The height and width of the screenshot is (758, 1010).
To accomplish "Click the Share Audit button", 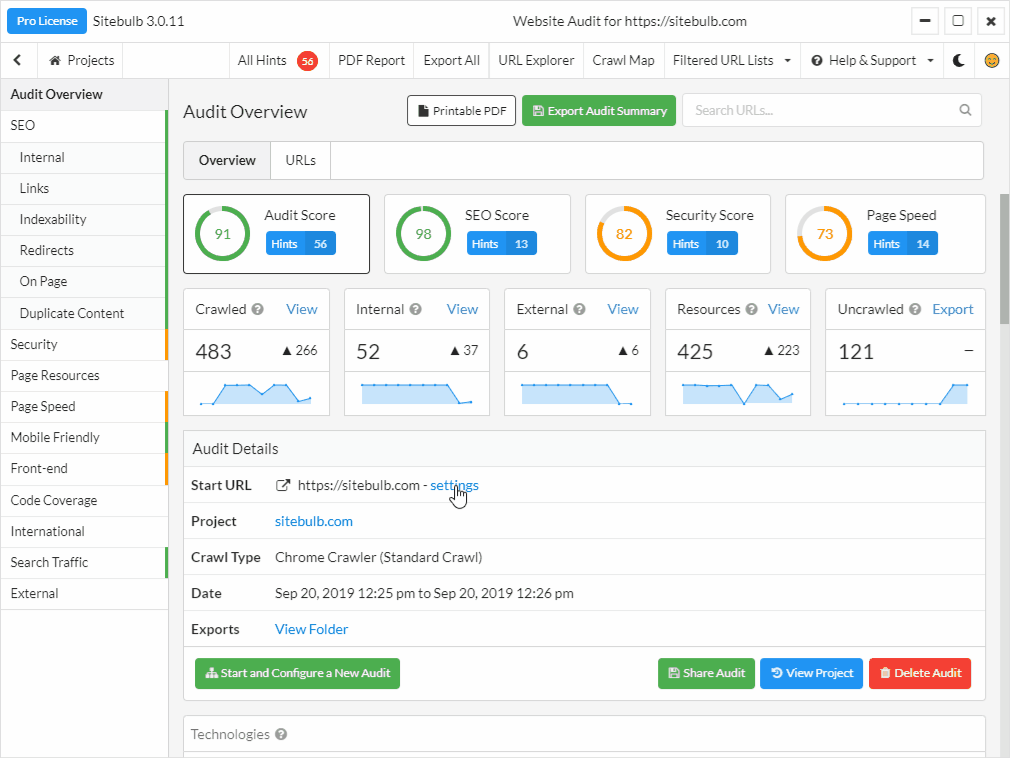I will click(x=706, y=673).
